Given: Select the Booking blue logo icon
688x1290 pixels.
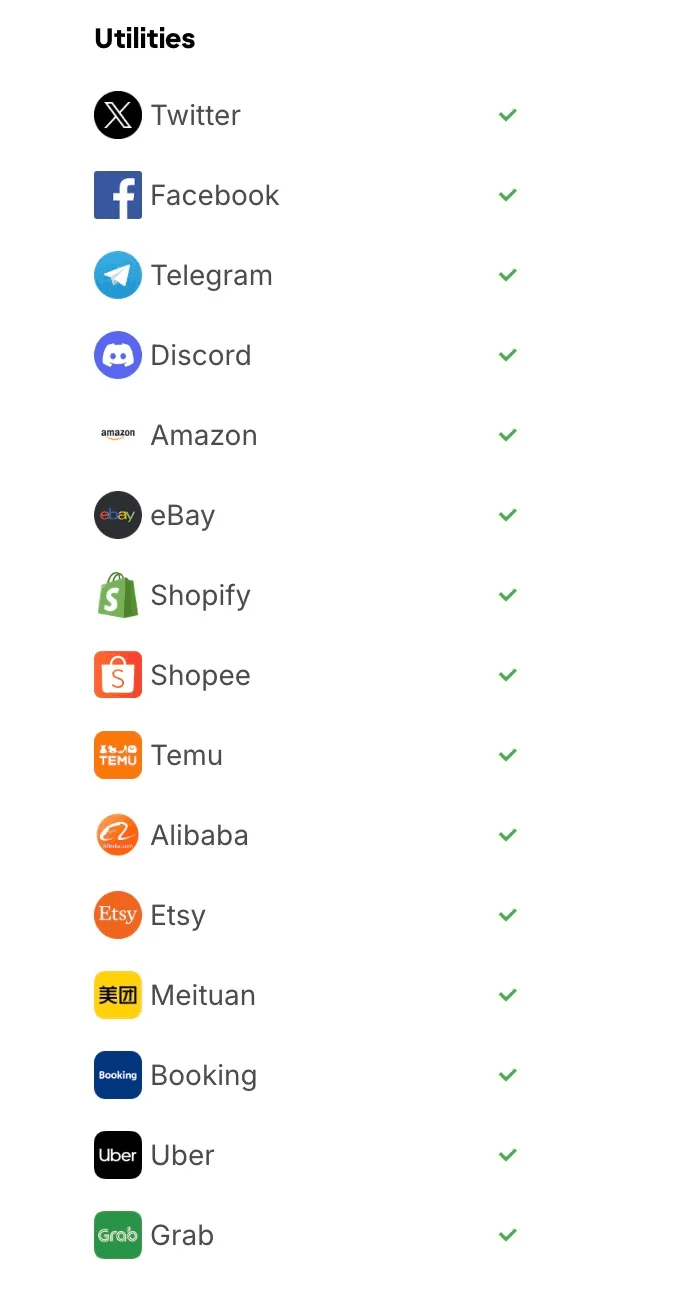Looking at the screenshot, I should pos(118,1075).
